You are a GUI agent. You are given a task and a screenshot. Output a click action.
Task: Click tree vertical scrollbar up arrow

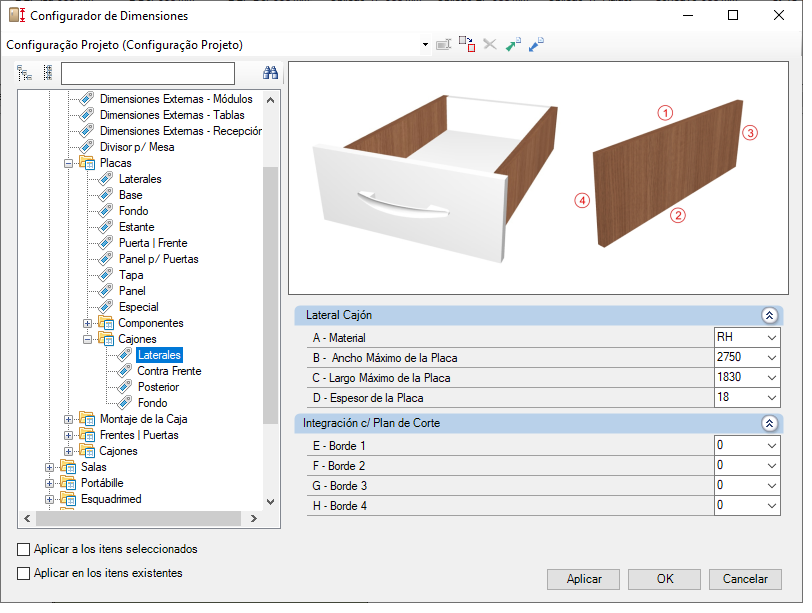270,100
